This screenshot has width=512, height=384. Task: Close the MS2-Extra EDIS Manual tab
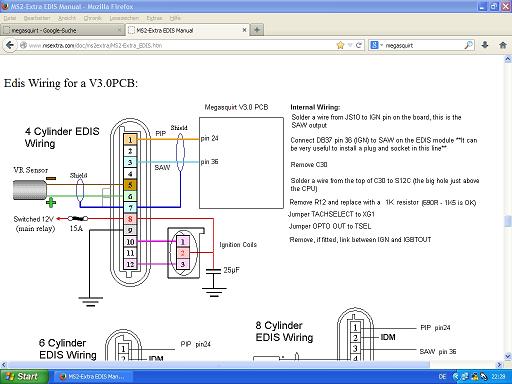click(244, 30)
